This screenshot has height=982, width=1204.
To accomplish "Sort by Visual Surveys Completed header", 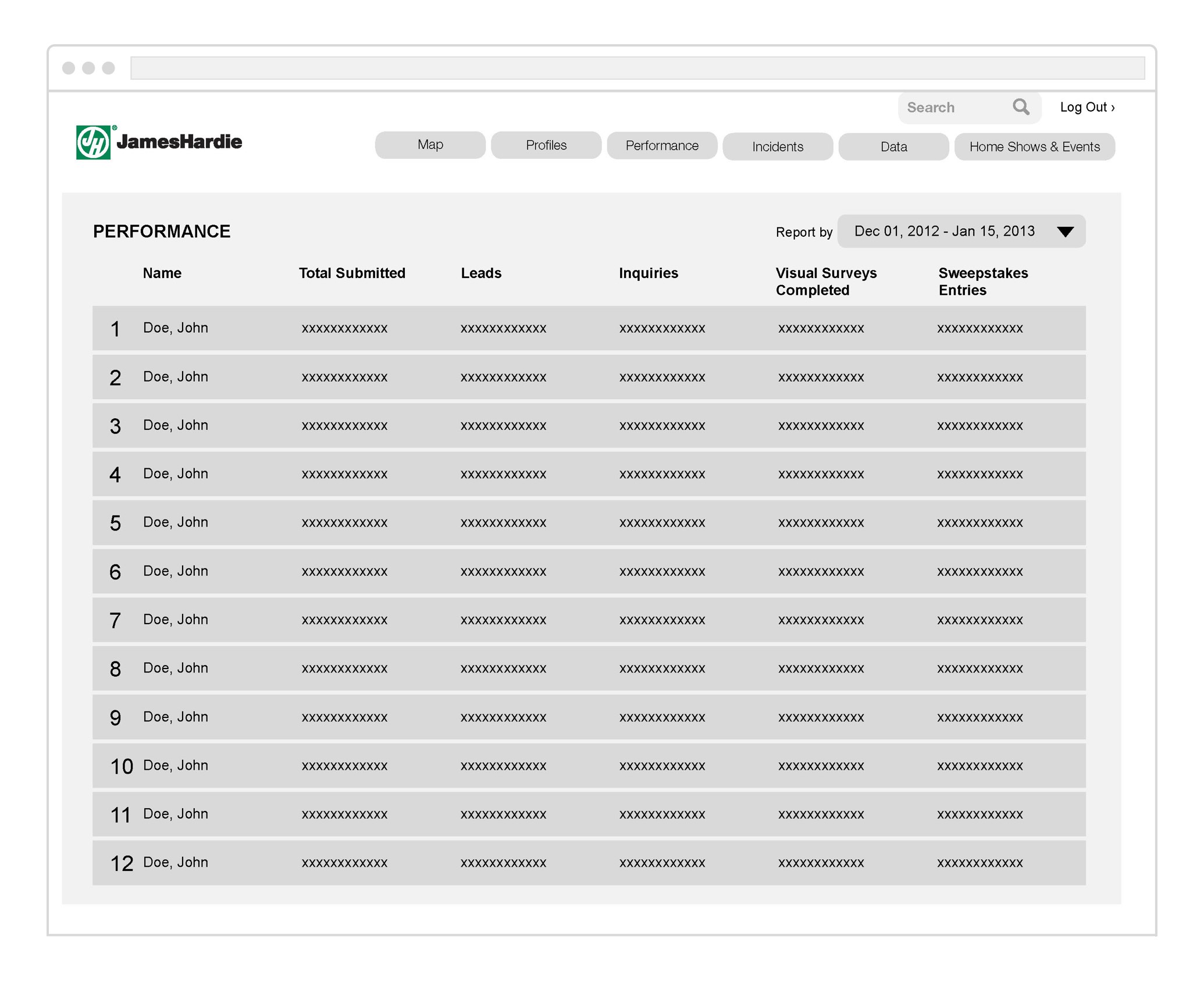I will [826, 282].
